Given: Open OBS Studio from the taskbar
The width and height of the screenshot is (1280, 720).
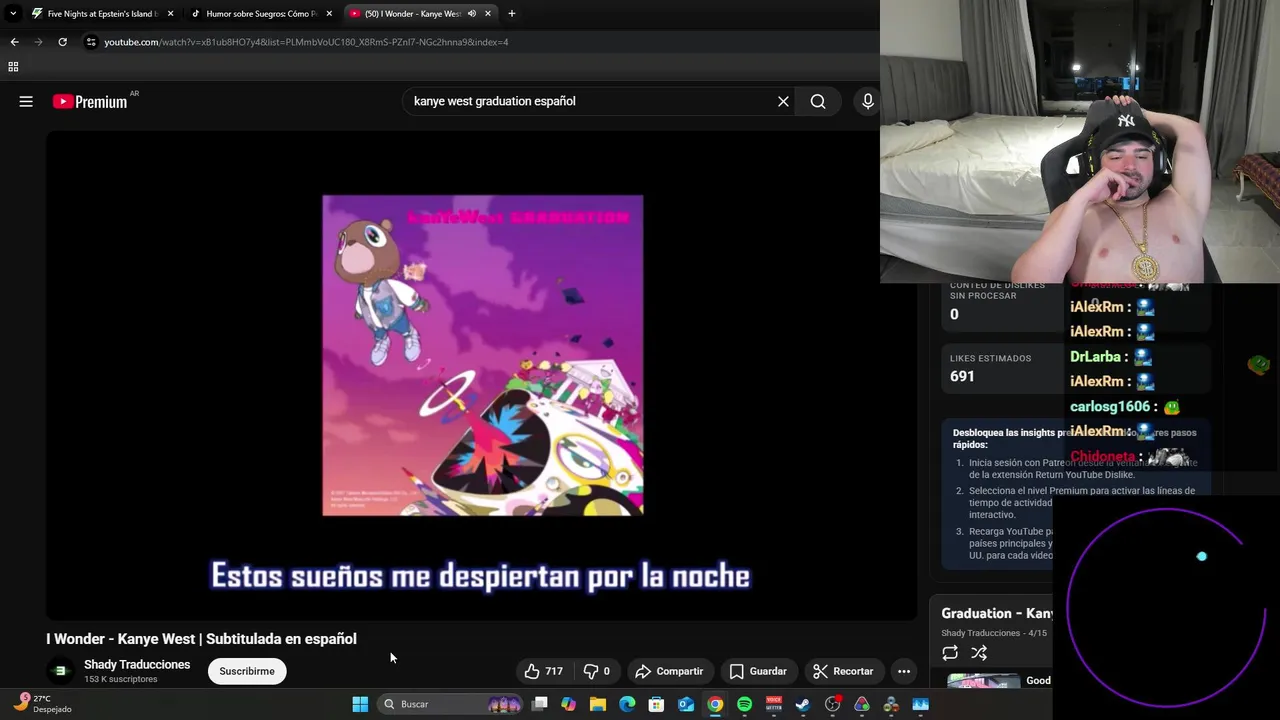Looking at the screenshot, I should 832,704.
